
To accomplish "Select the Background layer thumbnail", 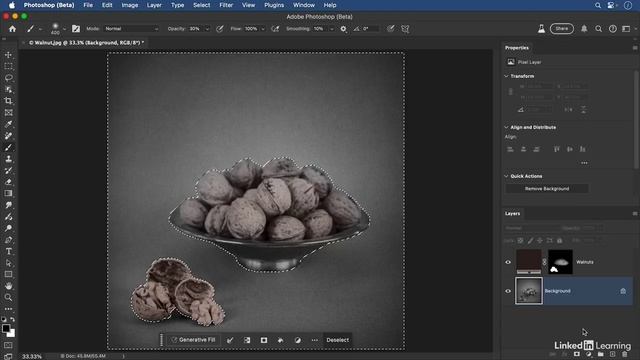I will tap(529, 291).
